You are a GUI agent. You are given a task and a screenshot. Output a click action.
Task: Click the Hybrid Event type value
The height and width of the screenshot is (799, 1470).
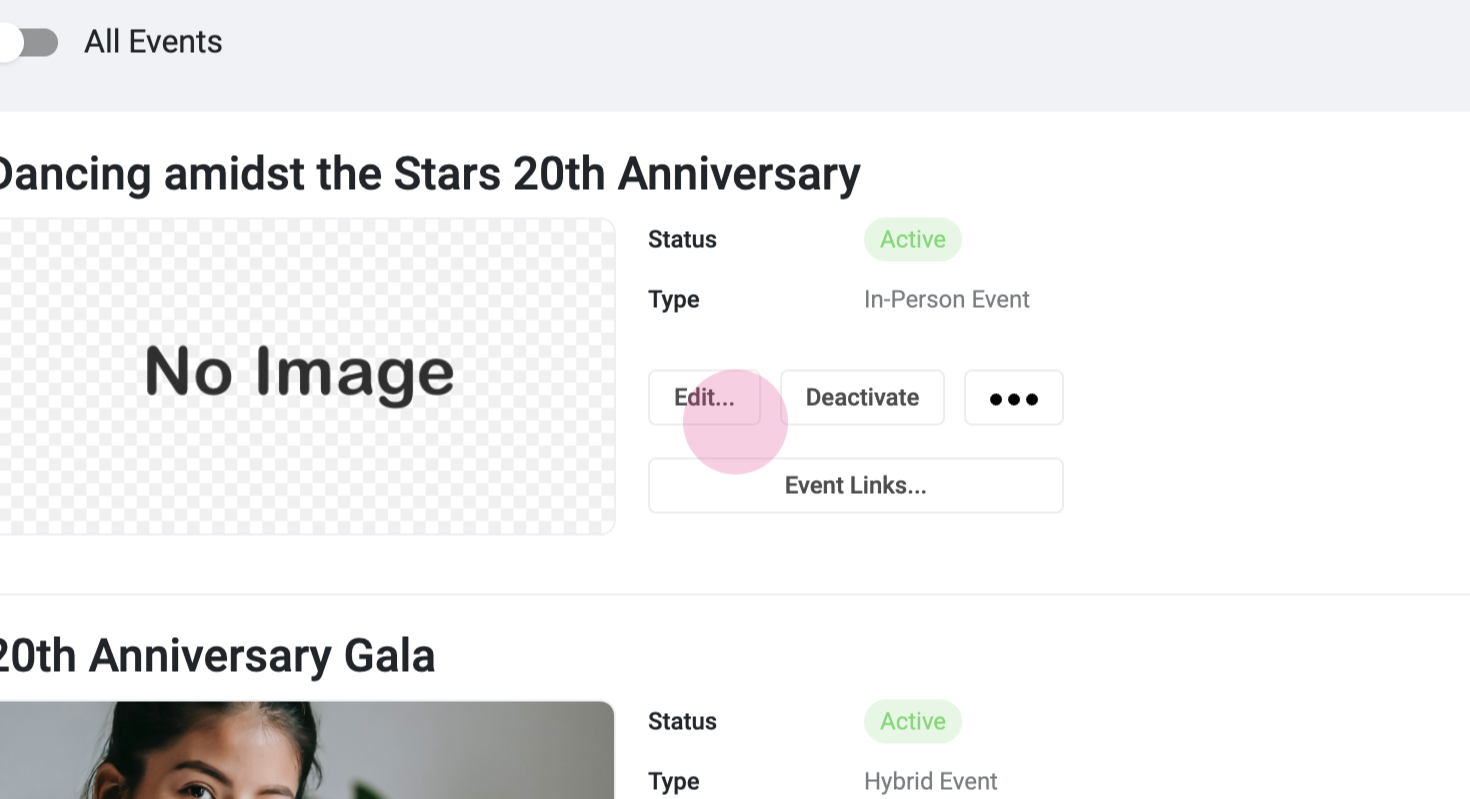(930, 782)
